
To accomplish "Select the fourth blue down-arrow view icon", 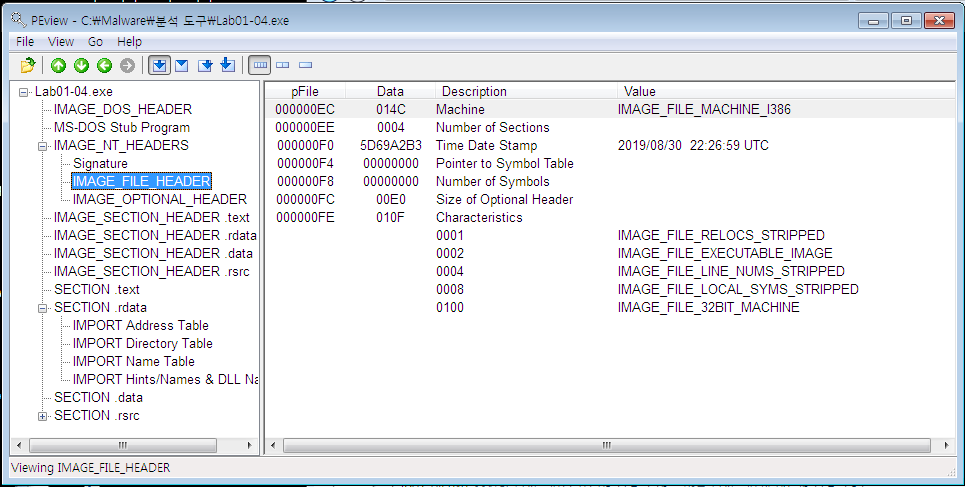I will 228,65.
